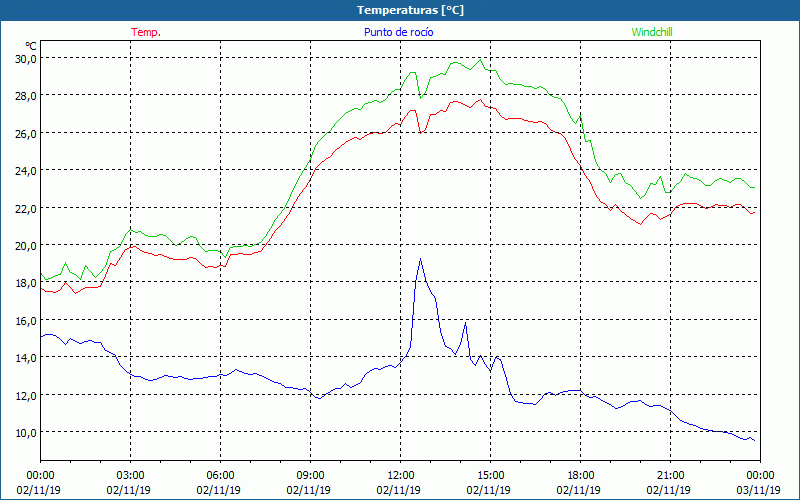Click the '09:00' time axis label
Image resolution: width=800 pixels, height=500 pixels.
point(310,476)
